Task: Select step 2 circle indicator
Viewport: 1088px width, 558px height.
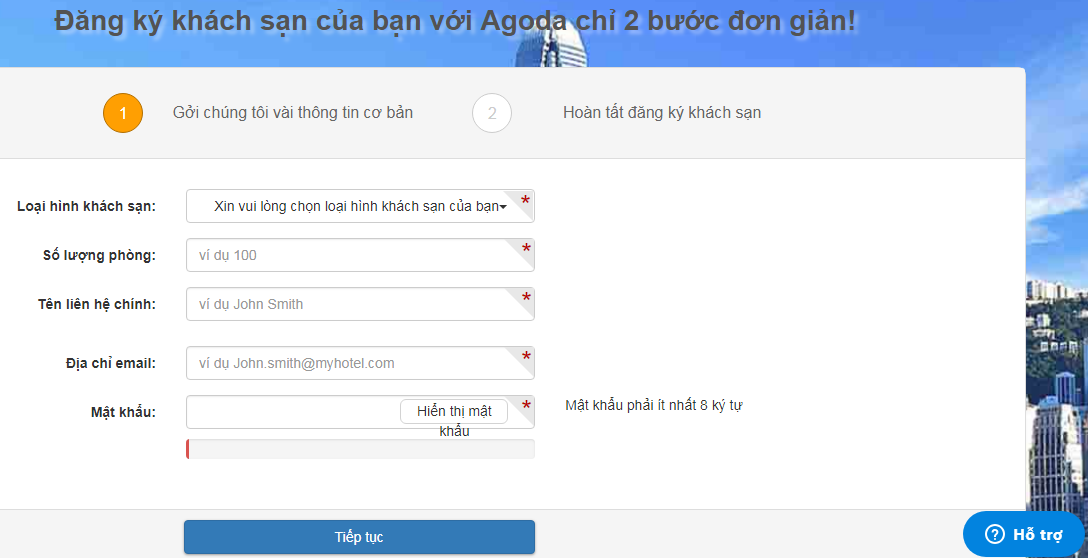Action: [492, 113]
